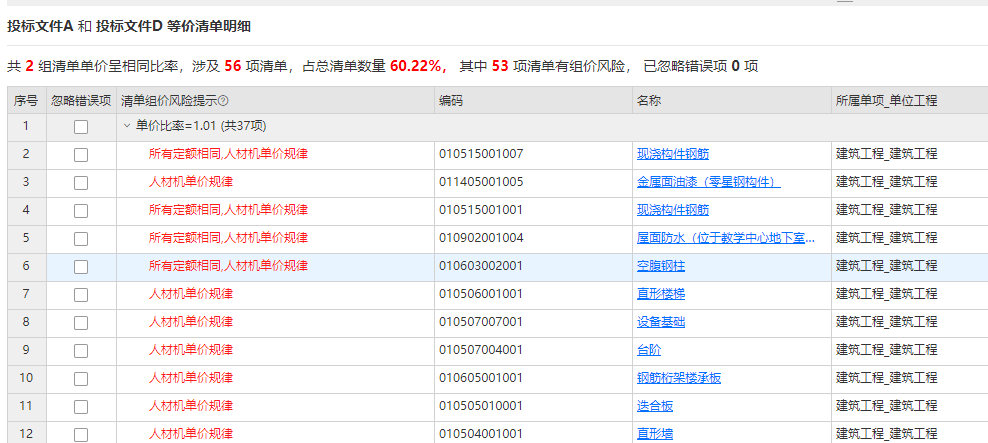This screenshot has height=443, width=988.
Task: Mark the ignore checkbox in row 12
Action: [x=81, y=435]
